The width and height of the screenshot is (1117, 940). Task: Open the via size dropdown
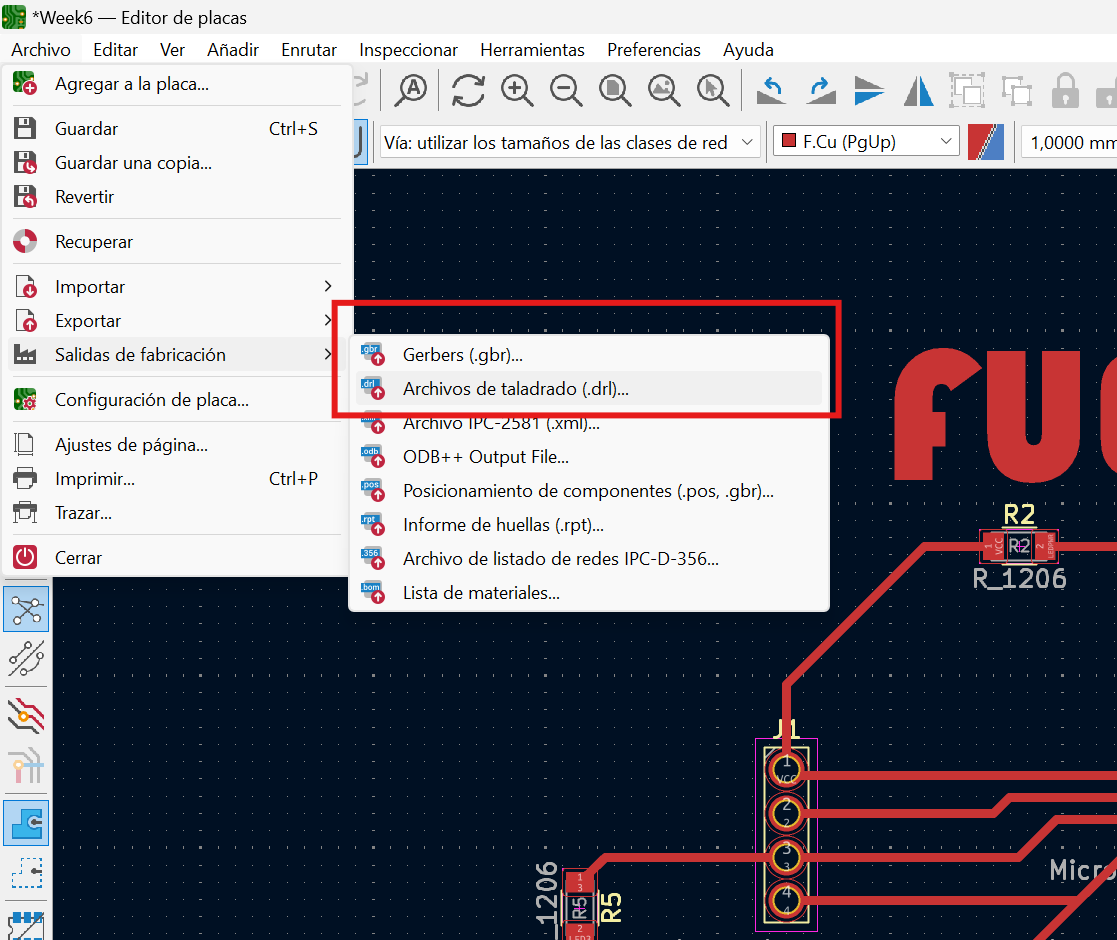click(x=570, y=142)
